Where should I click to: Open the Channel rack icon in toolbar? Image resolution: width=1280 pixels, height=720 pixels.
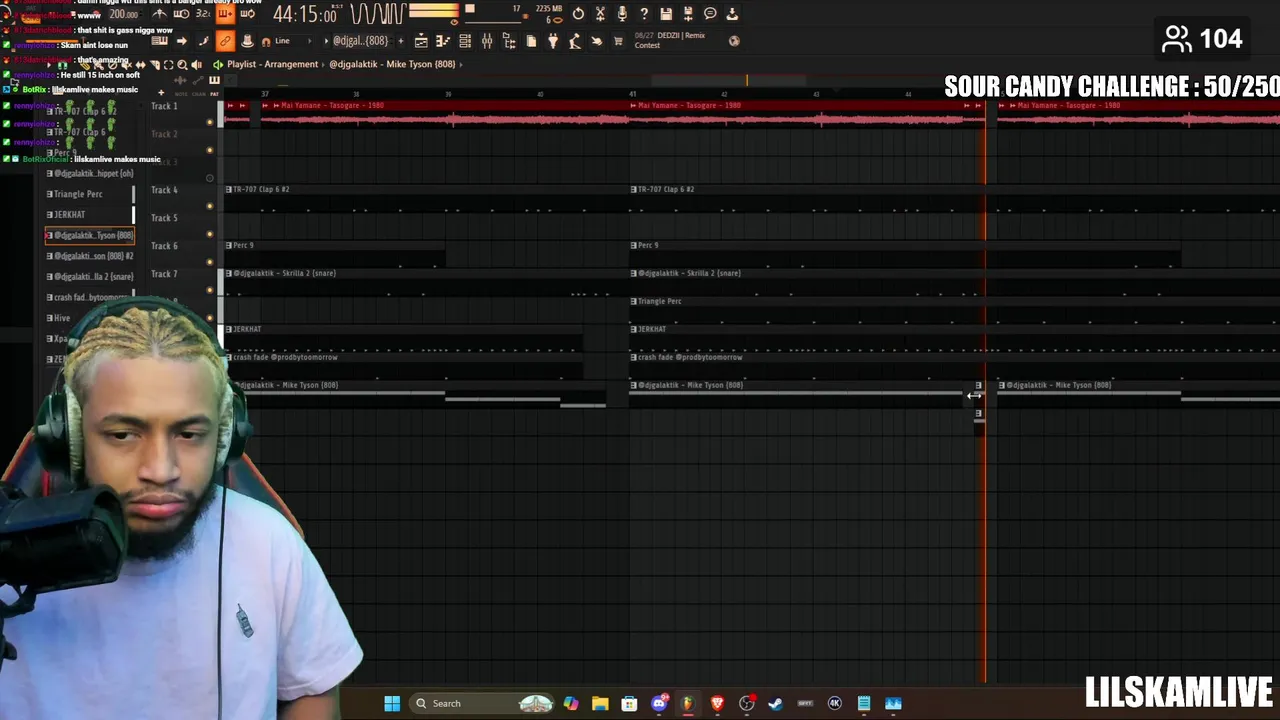465,41
